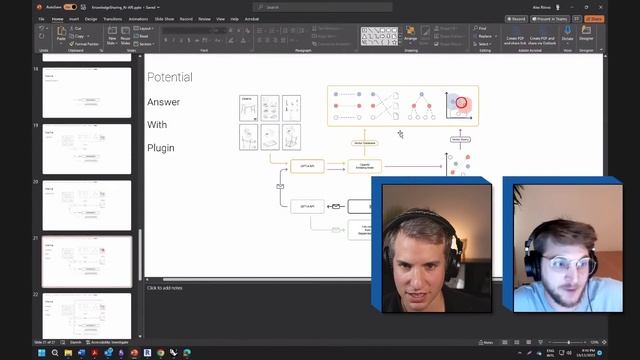
Task: Click the orange Share button
Action: point(594,19)
